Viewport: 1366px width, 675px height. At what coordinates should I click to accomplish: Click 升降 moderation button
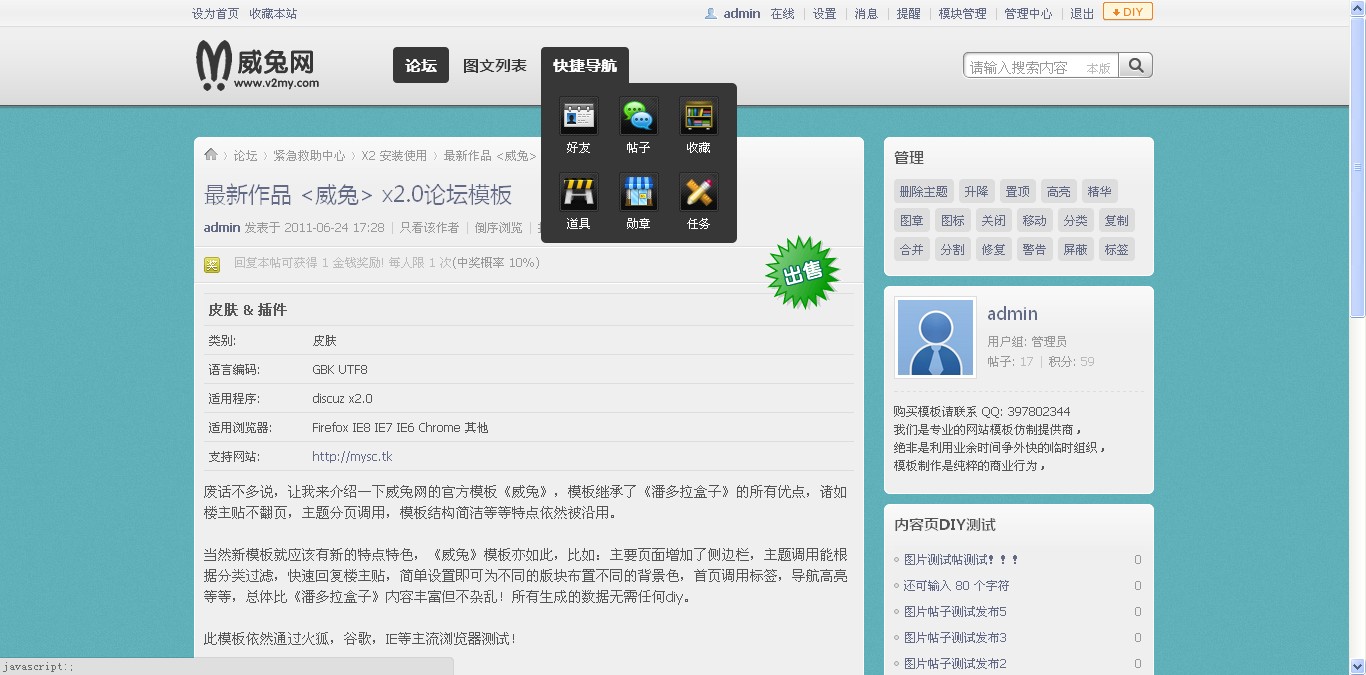pos(976,192)
